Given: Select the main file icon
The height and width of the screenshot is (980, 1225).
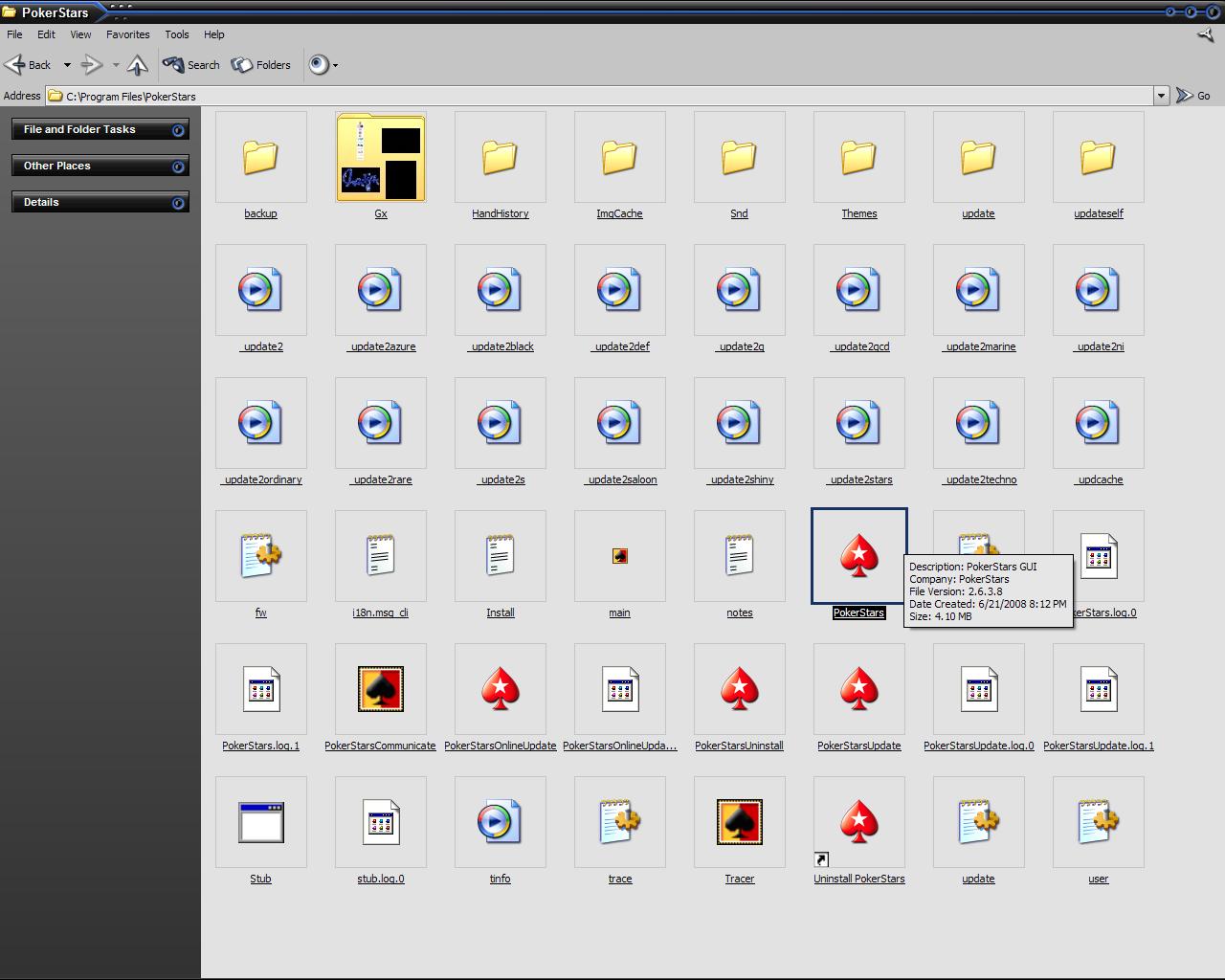Looking at the screenshot, I should coord(619,556).
